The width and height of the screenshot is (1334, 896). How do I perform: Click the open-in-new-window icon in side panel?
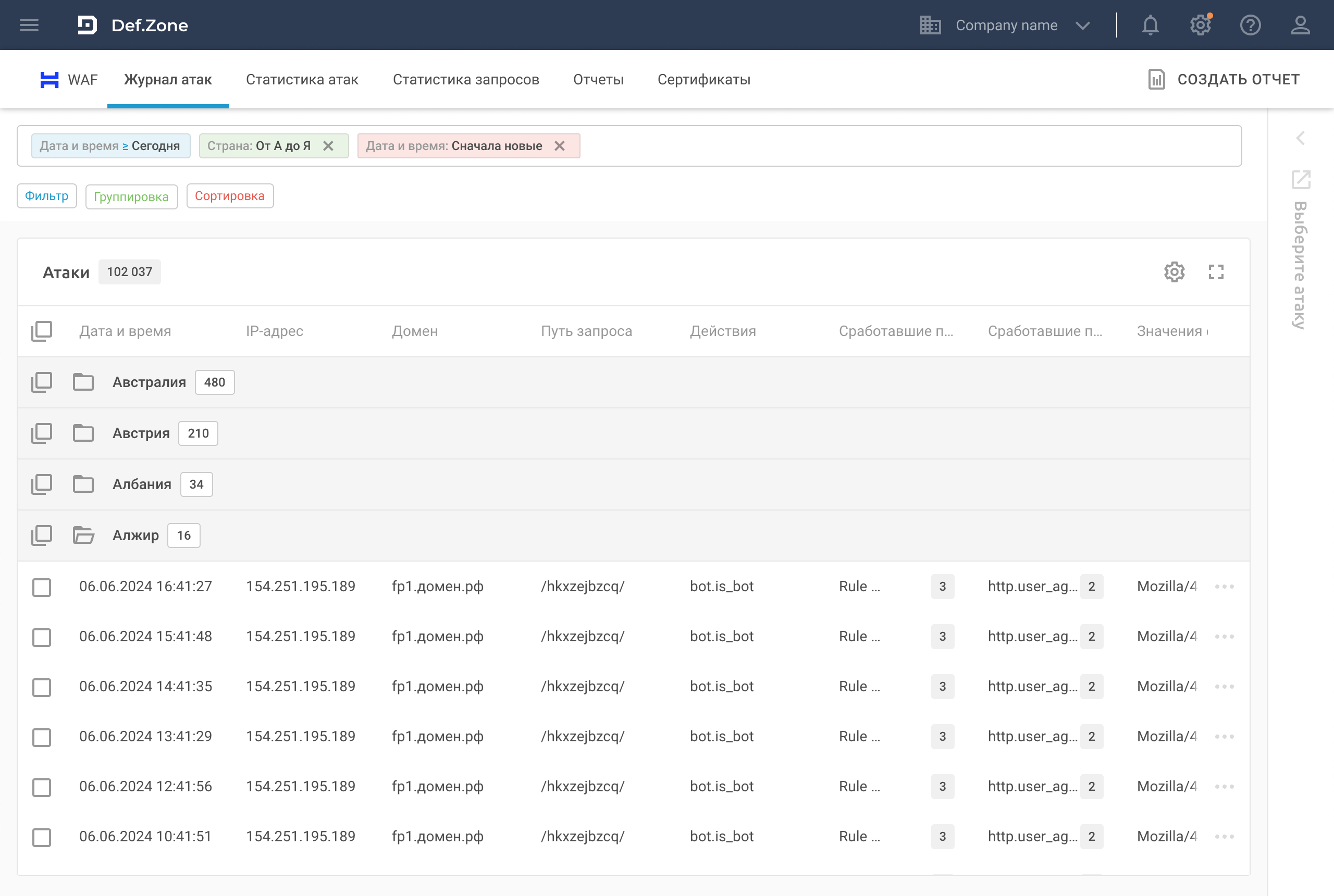click(1301, 179)
